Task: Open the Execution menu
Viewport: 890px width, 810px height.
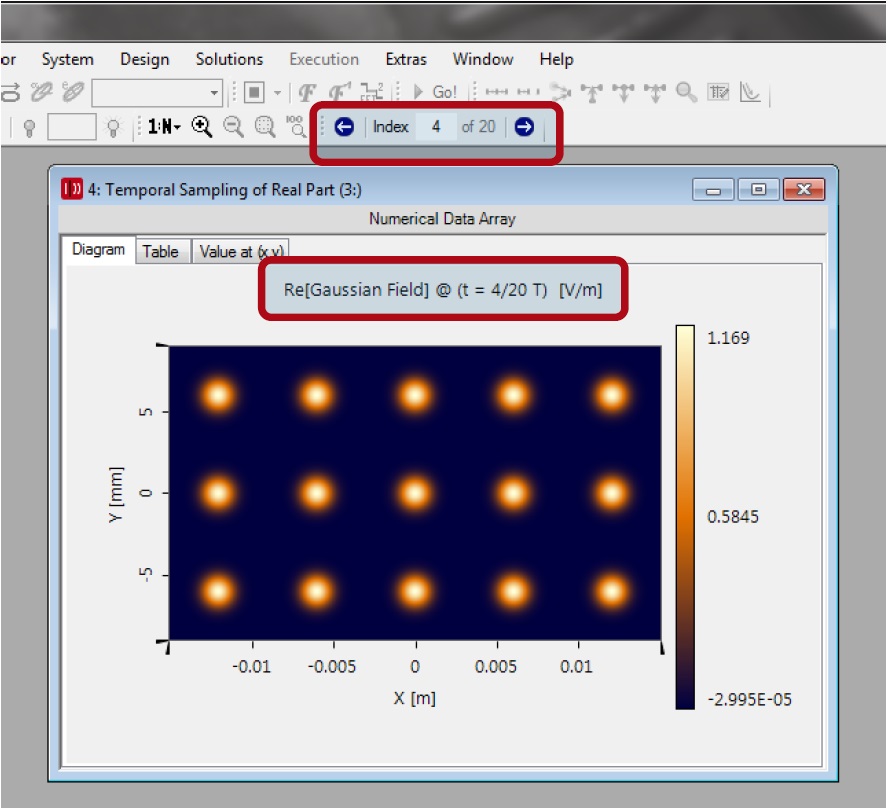Action: 324,59
